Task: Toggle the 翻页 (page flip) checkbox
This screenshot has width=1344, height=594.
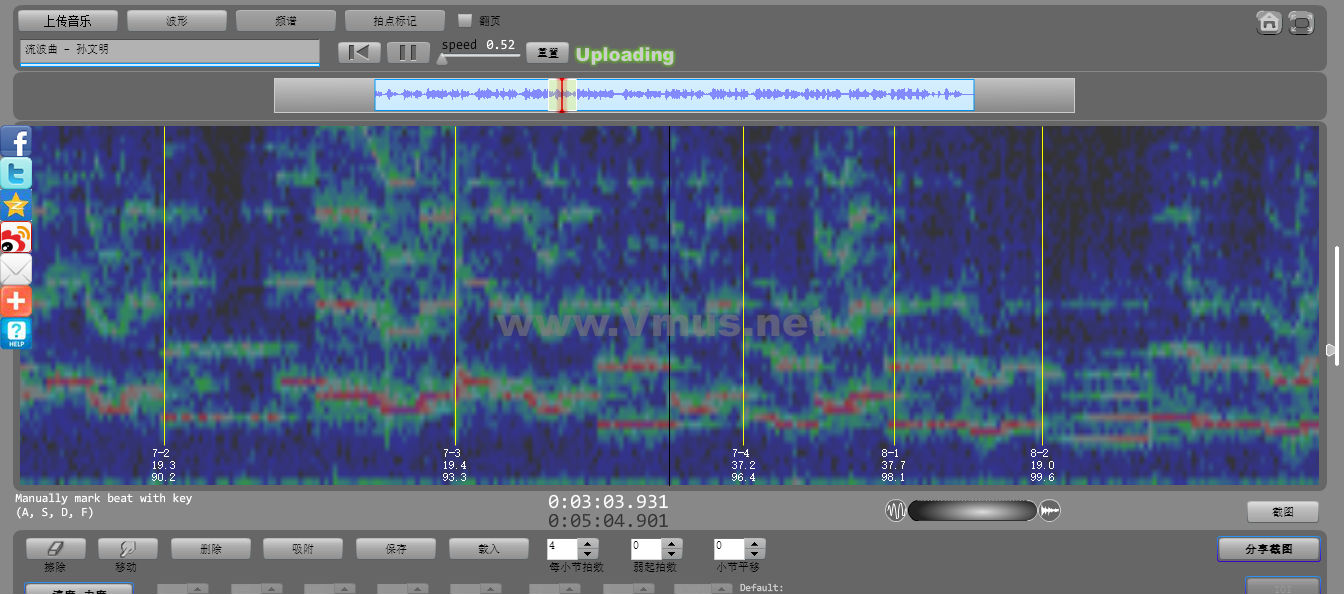Action: 464,20
